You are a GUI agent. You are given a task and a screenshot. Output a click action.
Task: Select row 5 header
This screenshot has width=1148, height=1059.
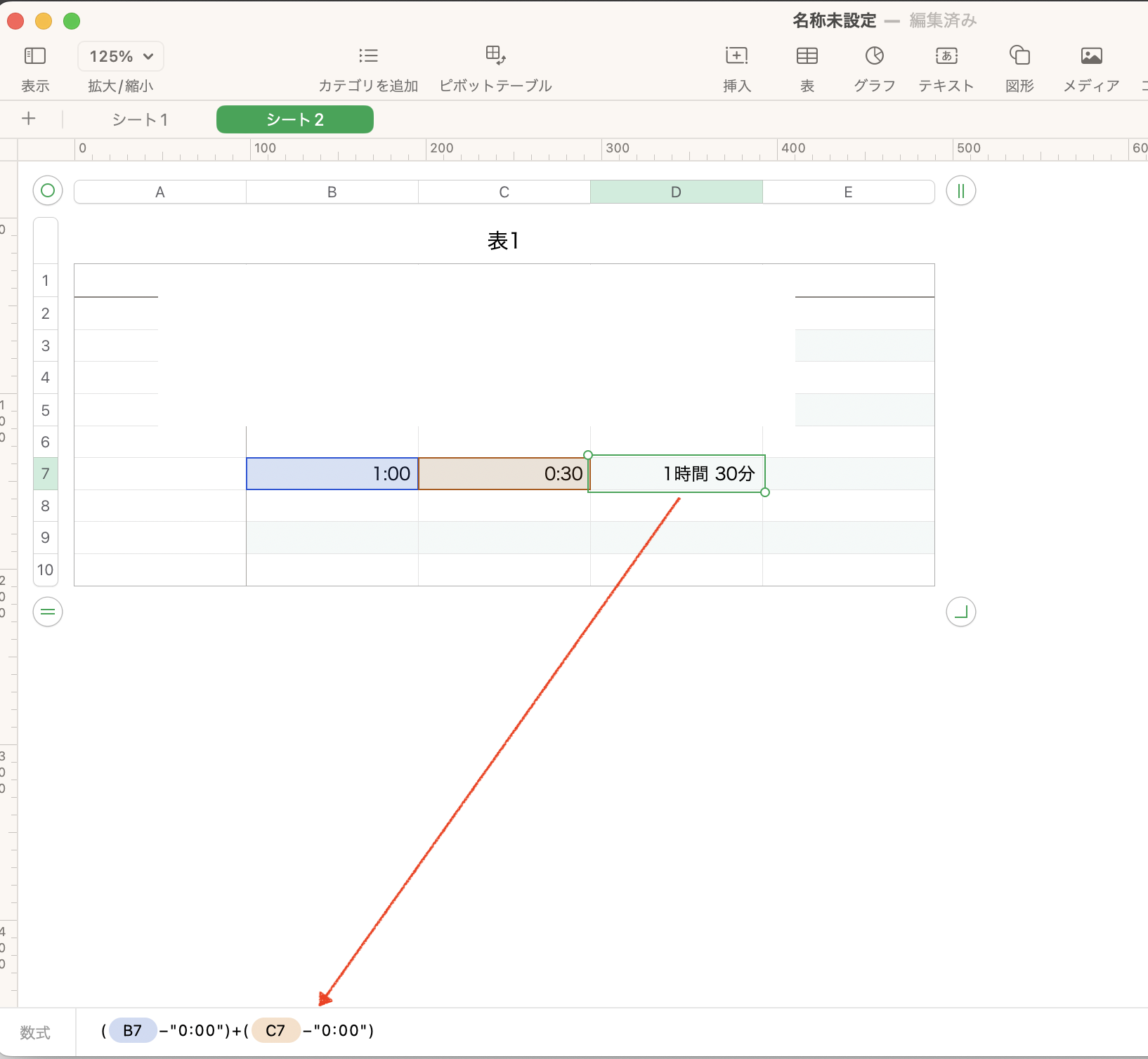coord(46,410)
